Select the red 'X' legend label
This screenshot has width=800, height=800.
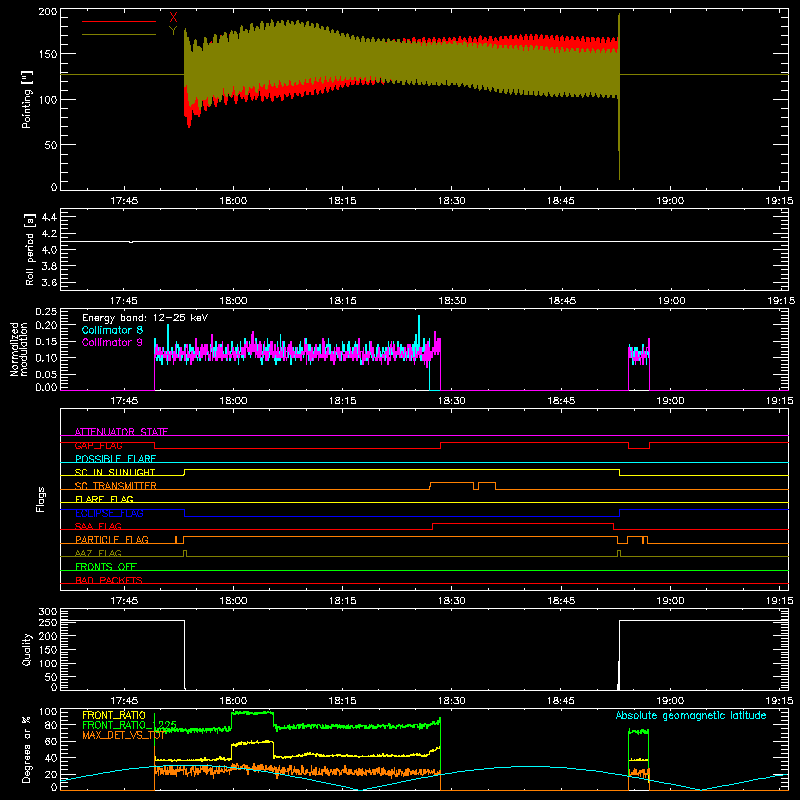pyautogui.click(x=173, y=18)
